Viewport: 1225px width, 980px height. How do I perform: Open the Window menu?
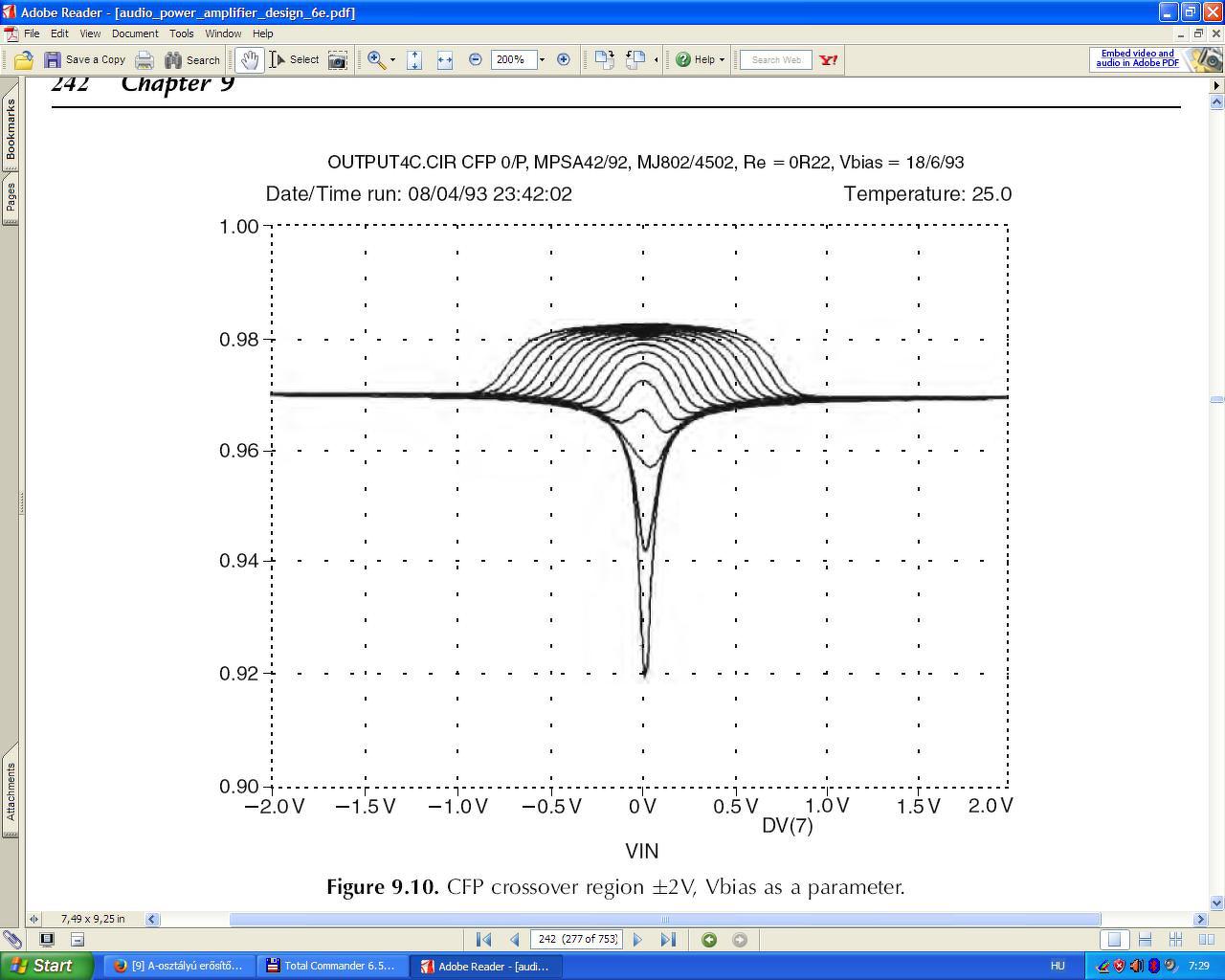coord(223,33)
